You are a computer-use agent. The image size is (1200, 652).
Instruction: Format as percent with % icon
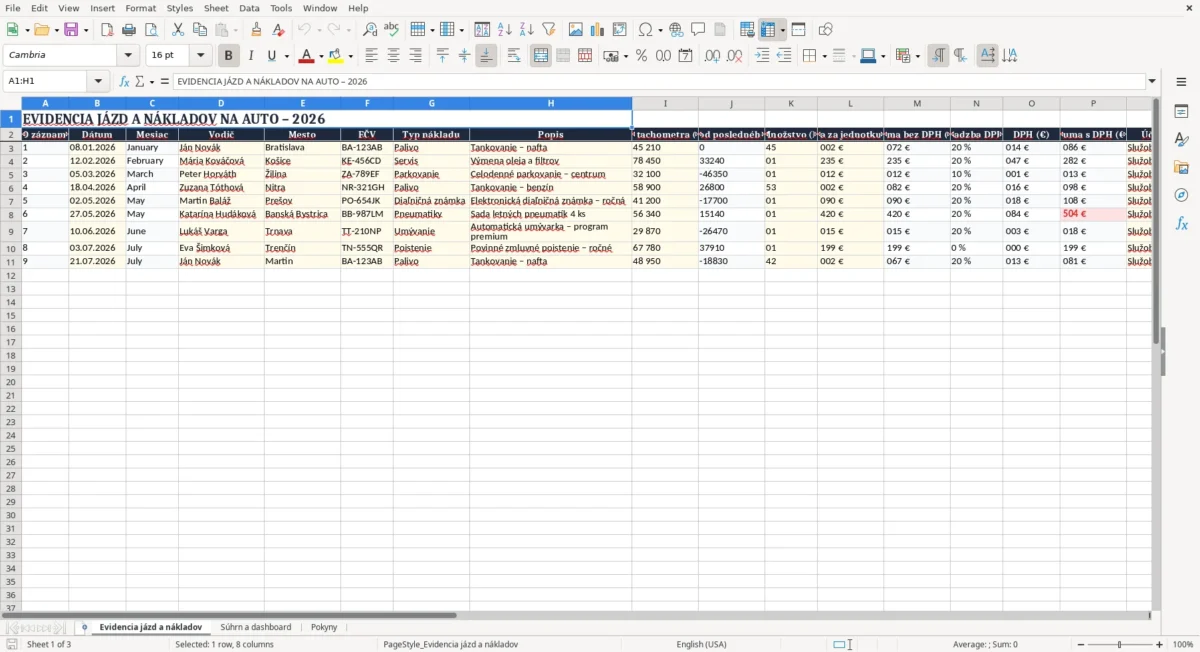point(642,56)
